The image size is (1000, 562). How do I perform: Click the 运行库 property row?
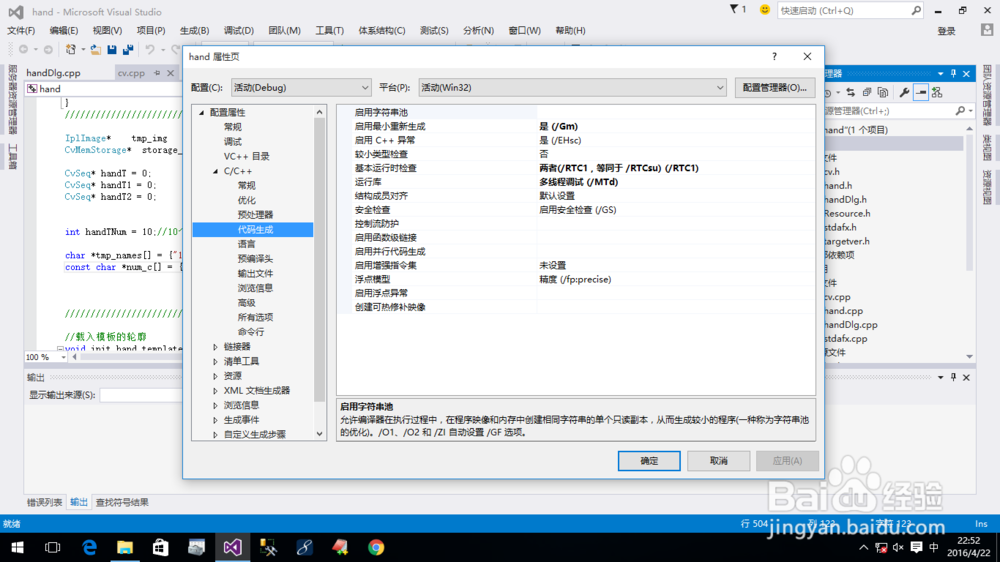click(x=576, y=182)
